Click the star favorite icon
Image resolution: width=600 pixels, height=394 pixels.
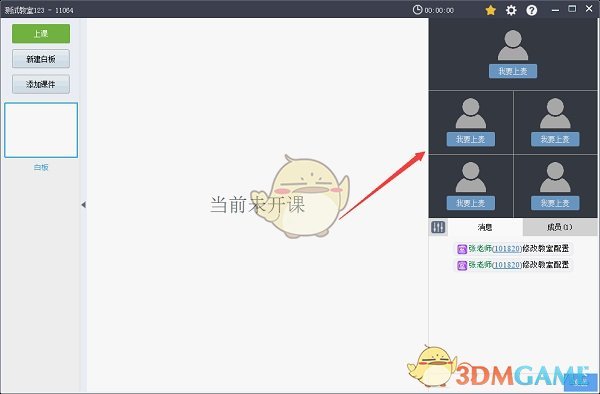tap(491, 10)
